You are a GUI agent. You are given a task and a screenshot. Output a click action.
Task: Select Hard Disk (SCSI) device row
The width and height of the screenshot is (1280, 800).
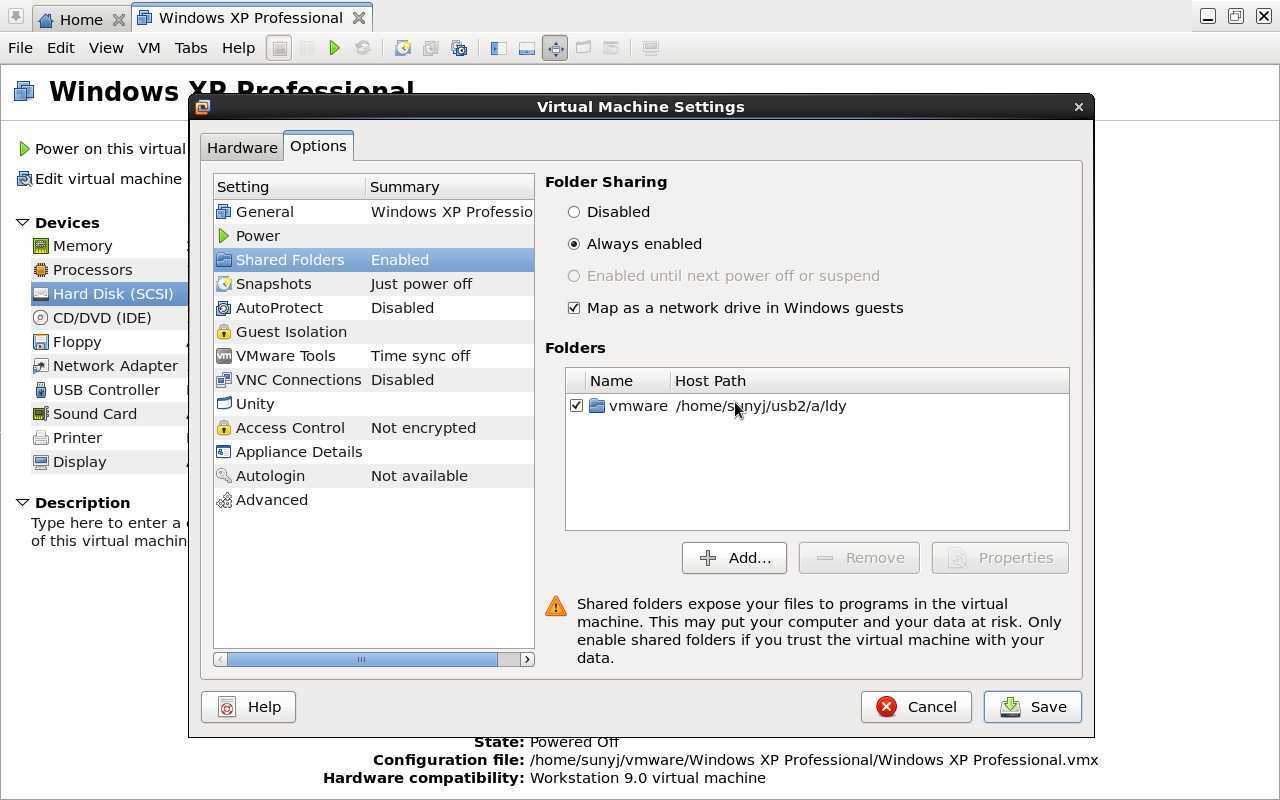109,294
